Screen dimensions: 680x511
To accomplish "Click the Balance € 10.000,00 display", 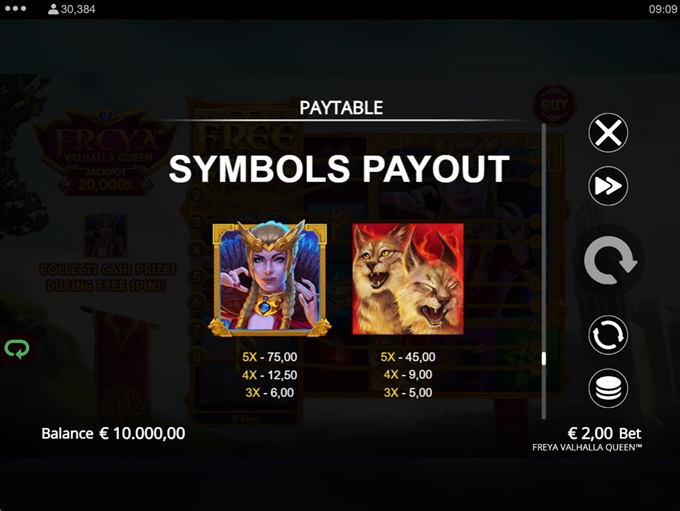I will point(113,433).
